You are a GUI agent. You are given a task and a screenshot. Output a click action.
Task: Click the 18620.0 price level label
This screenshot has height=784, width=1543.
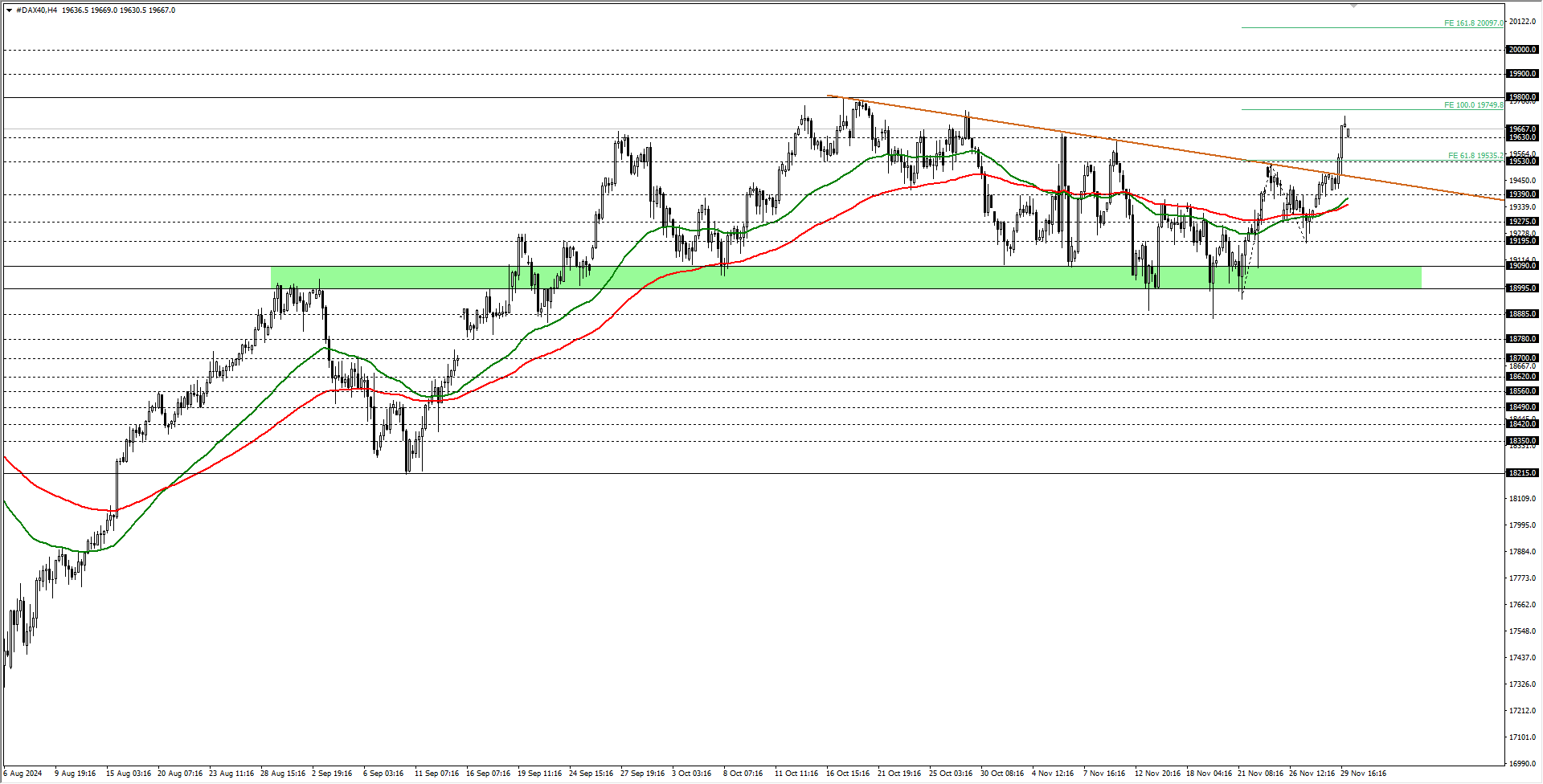(x=1522, y=377)
